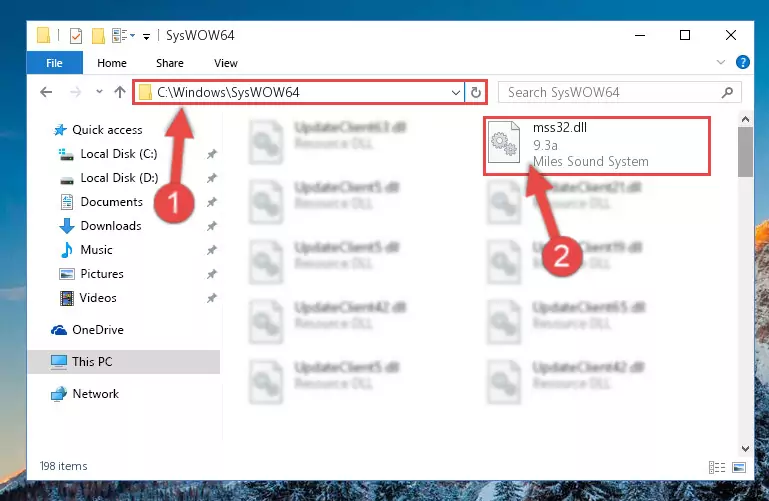Image resolution: width=769 pixels, height=501 pixels.
Task: Click the address bar path C:\Windows\SysWOW64
Action: pyautogui.click(x=228, y=92)
